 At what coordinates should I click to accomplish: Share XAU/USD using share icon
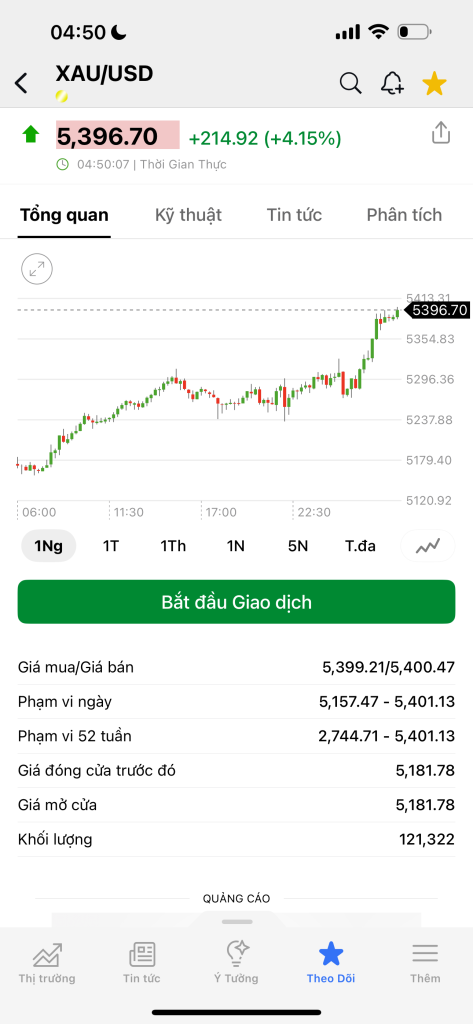(441, 133)
